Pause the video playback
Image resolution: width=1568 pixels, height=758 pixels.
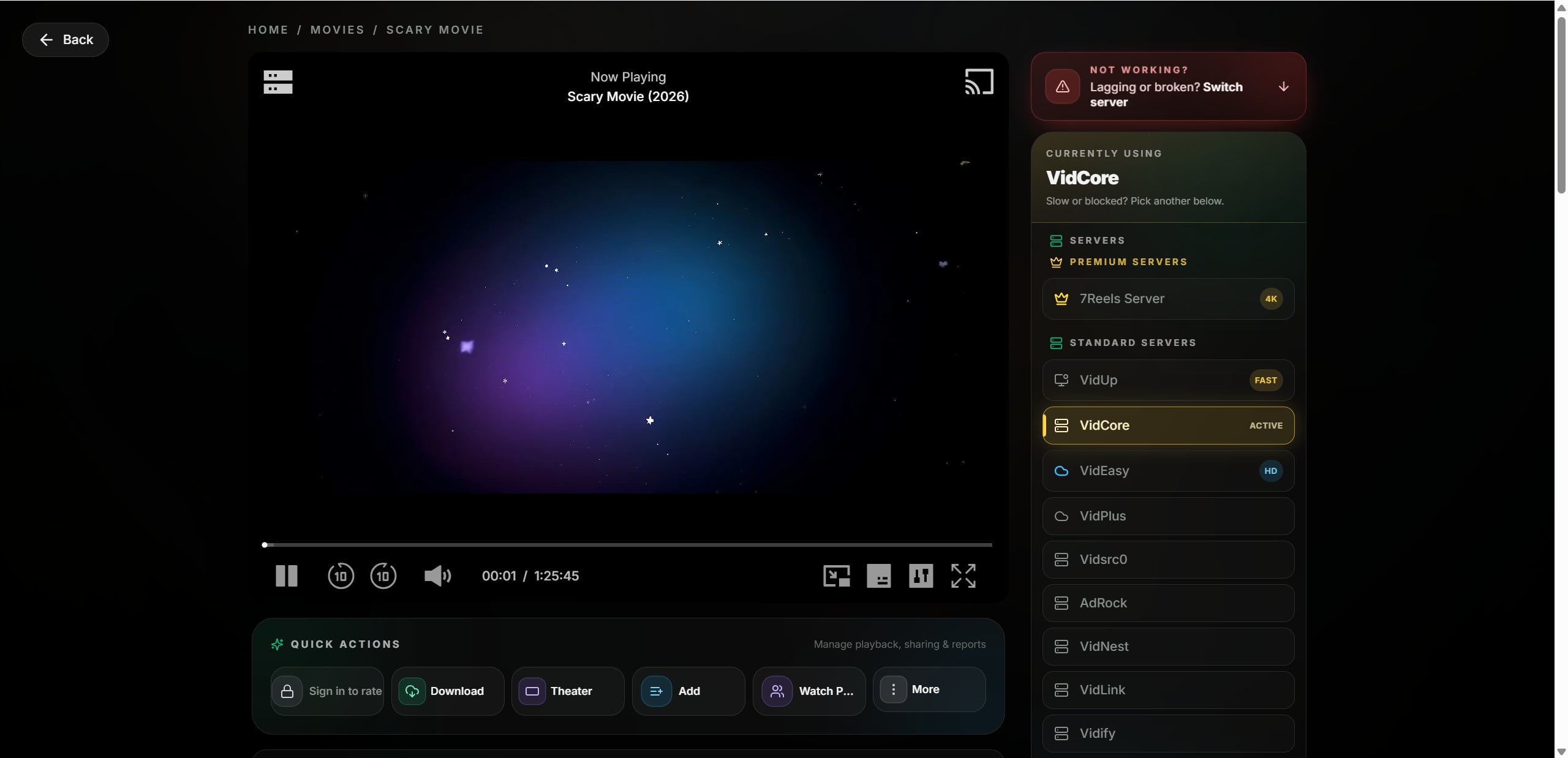[286, 576]
